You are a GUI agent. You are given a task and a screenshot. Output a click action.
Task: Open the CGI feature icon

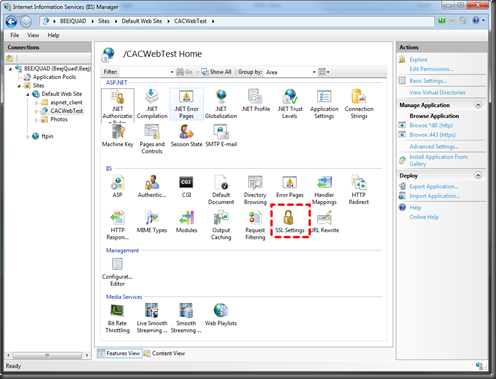pyautogui.click(x=186, y=186)
